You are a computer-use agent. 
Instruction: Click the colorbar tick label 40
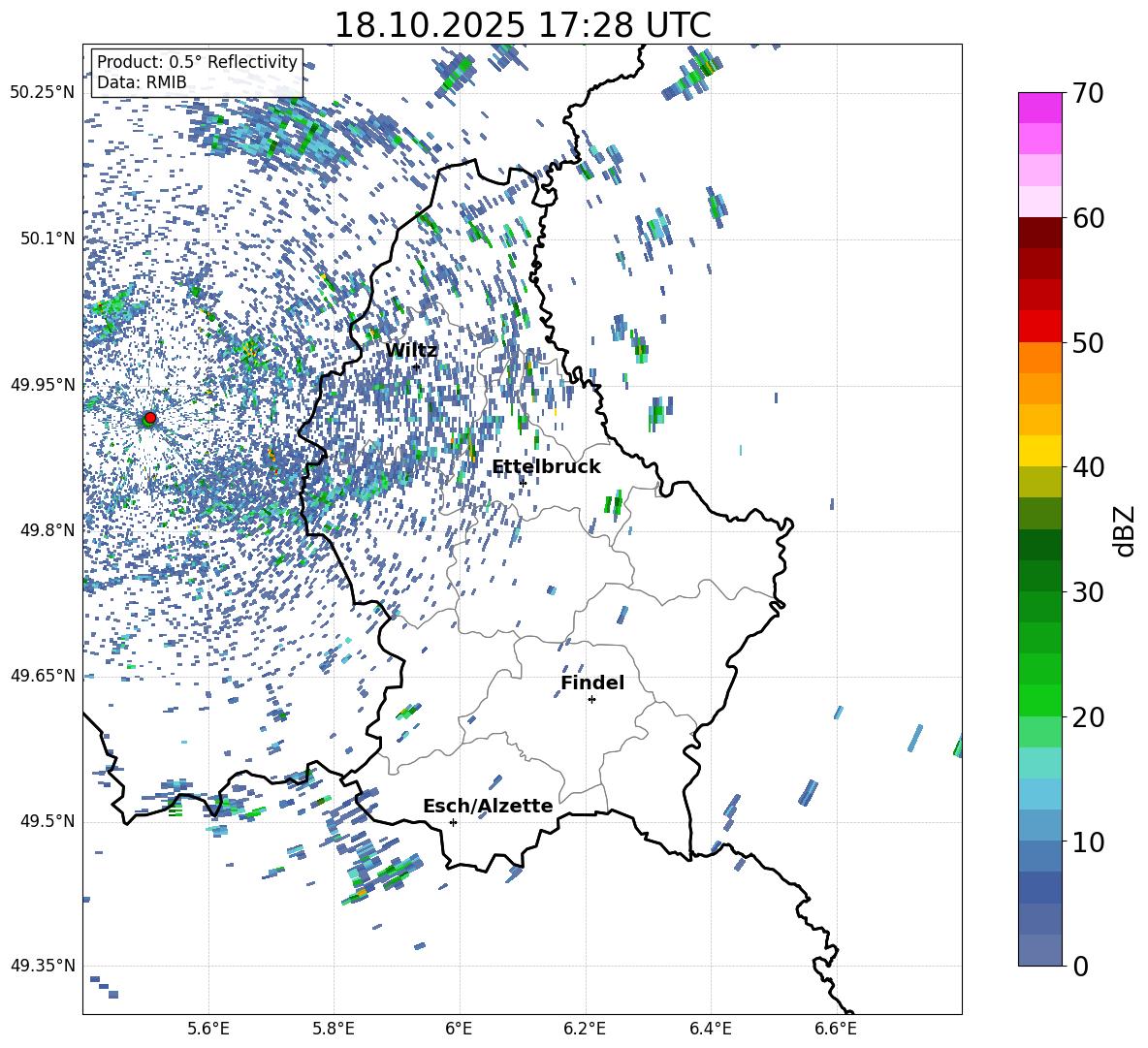[1088, 467]
